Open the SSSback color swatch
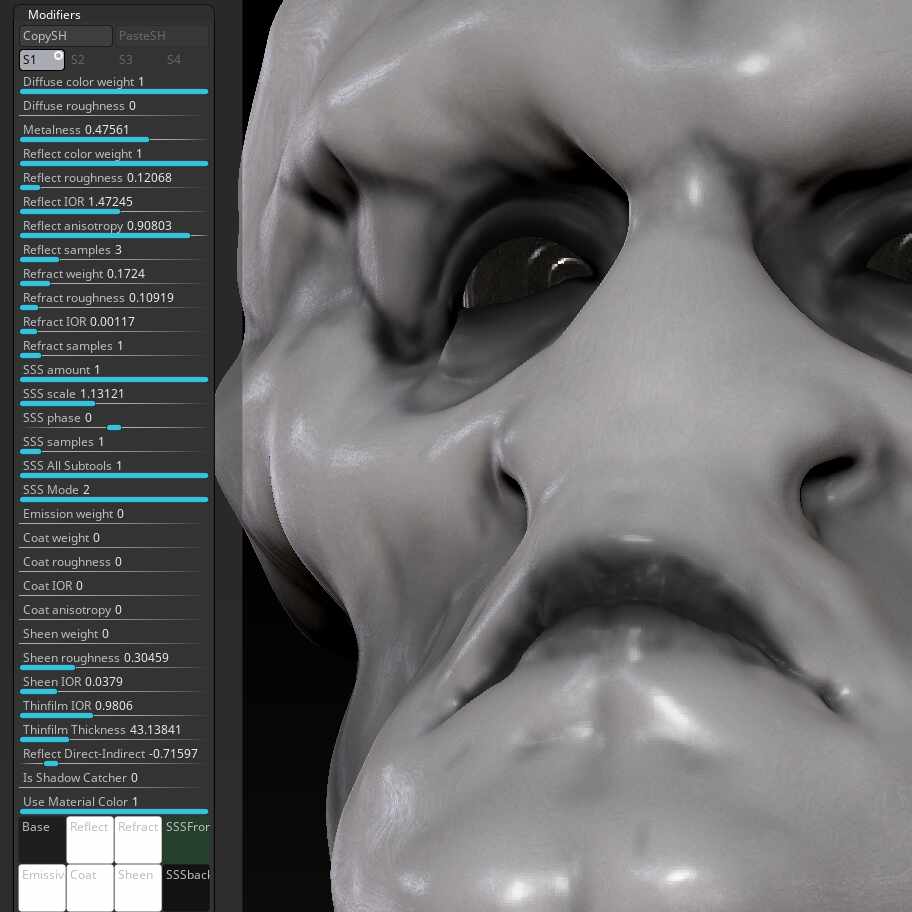The height and width of the screenshot is (912, 912). (x=186, y=887)
